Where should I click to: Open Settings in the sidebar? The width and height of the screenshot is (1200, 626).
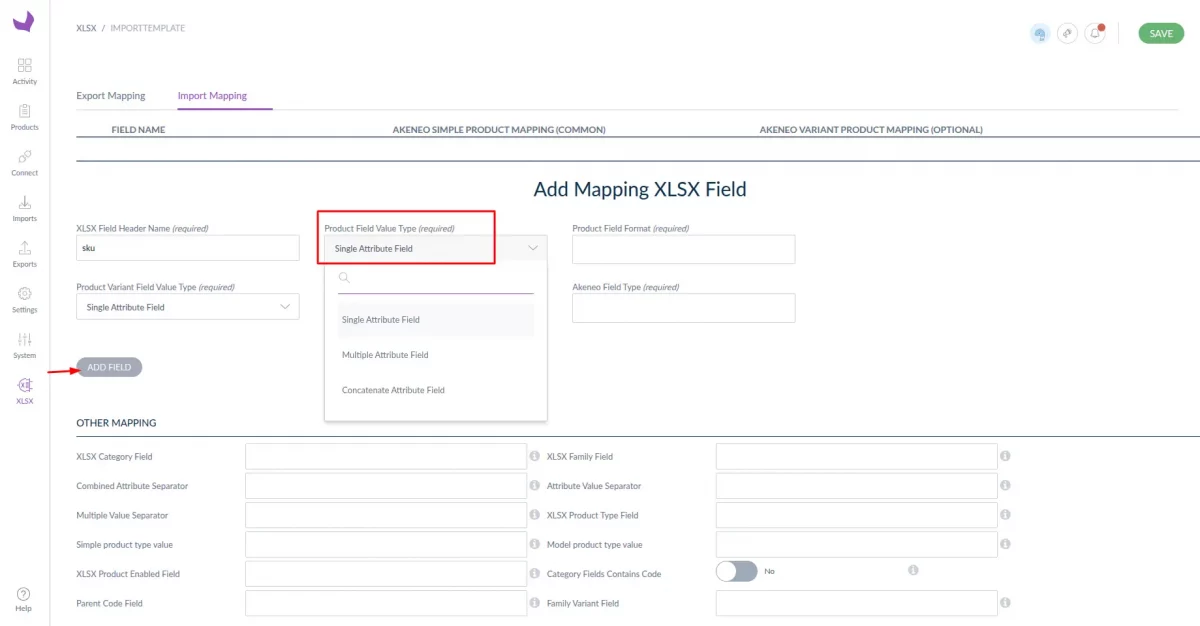click(x=24, y=299)
